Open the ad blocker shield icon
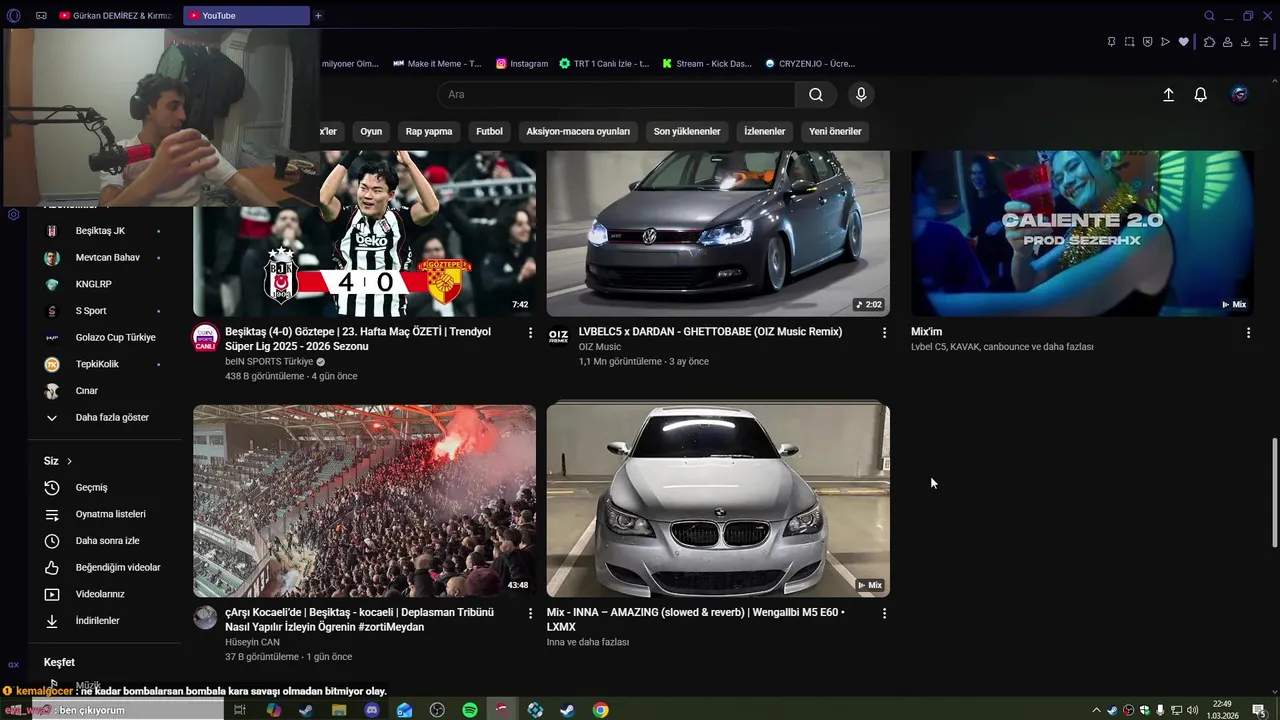Viewport: 1280px width, 720px height. pyautogui.click(x=1147, y=42)
